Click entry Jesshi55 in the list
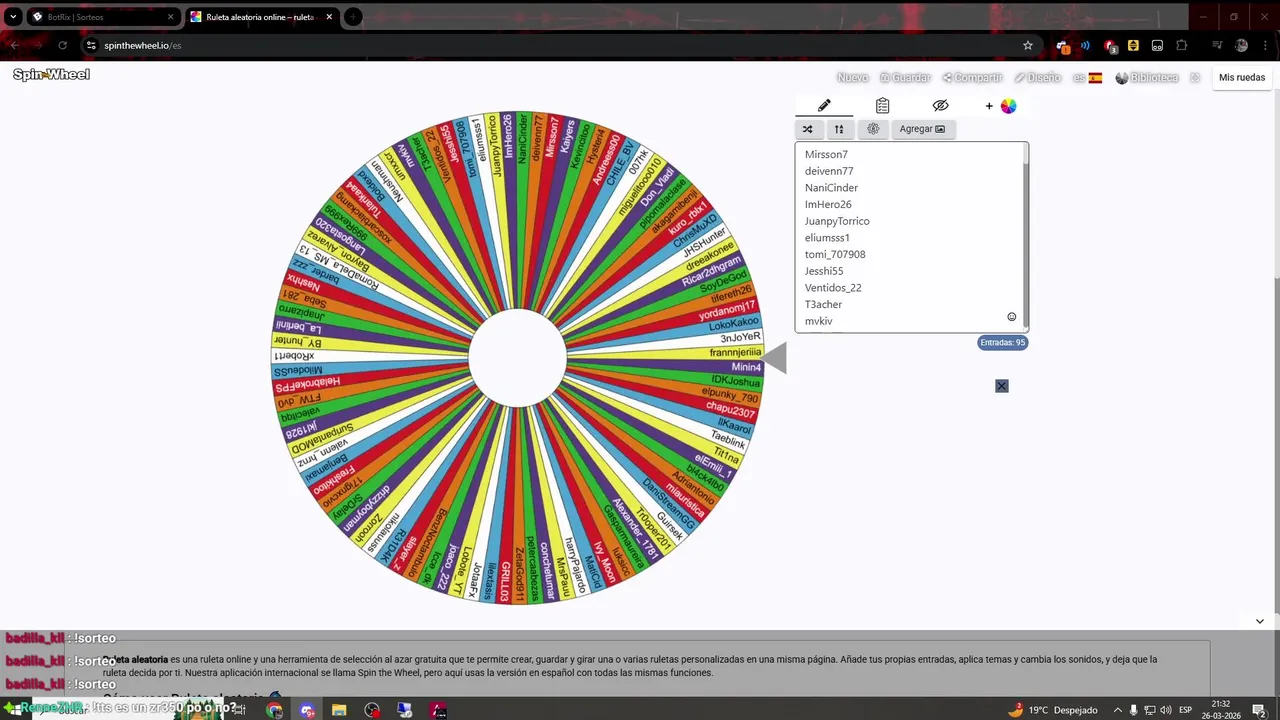This screenshot has width=1280, height=720. click(824, 271)
